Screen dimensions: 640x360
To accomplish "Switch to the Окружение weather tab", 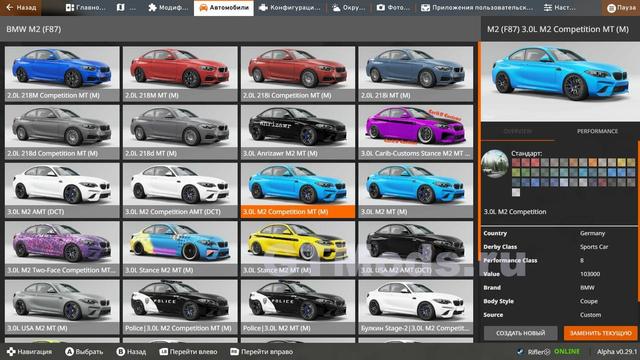I will point(349,8).
